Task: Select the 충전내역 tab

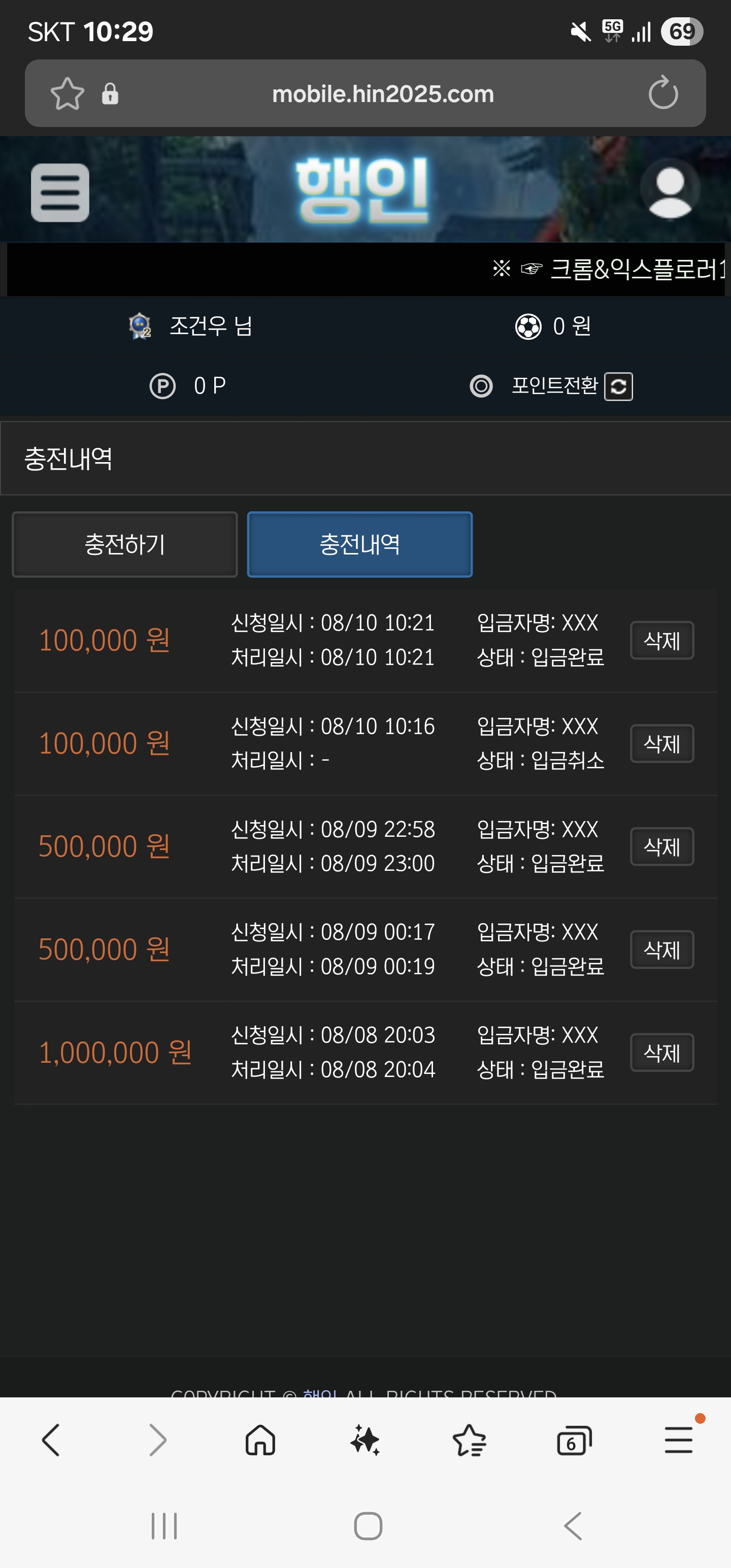Action: 360,544
